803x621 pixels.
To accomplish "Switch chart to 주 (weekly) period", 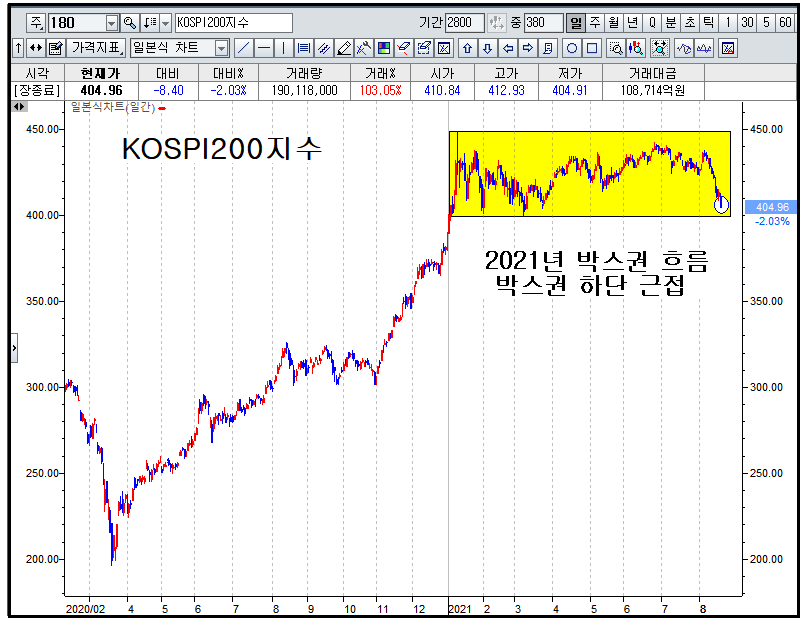I will [x=595, y=23].
